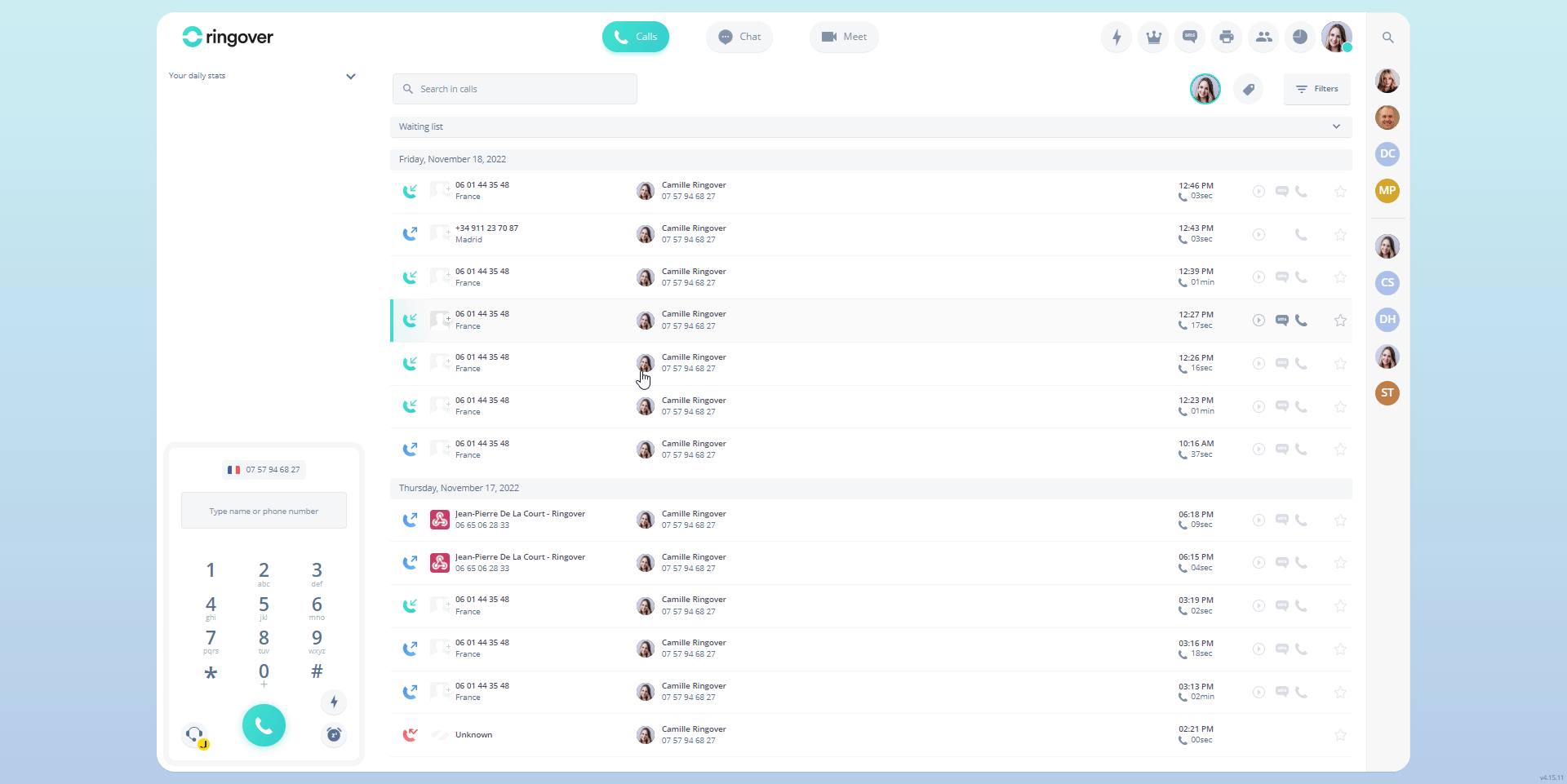Toggle star on the 12:27 PM call
This screenshot has width=1567, height=784.
point(1339,321)
